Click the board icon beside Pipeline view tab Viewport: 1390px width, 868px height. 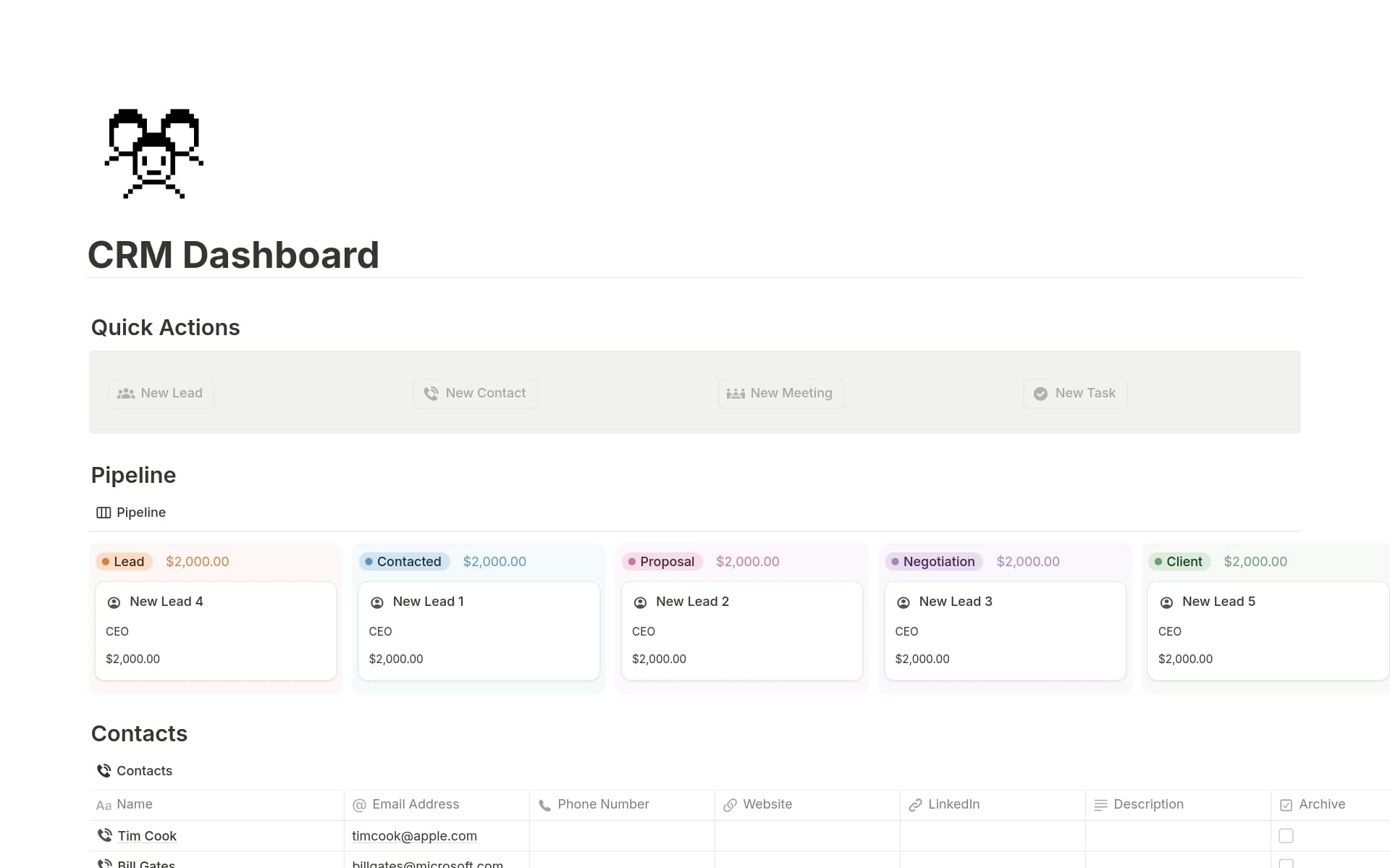click(104, 513)
